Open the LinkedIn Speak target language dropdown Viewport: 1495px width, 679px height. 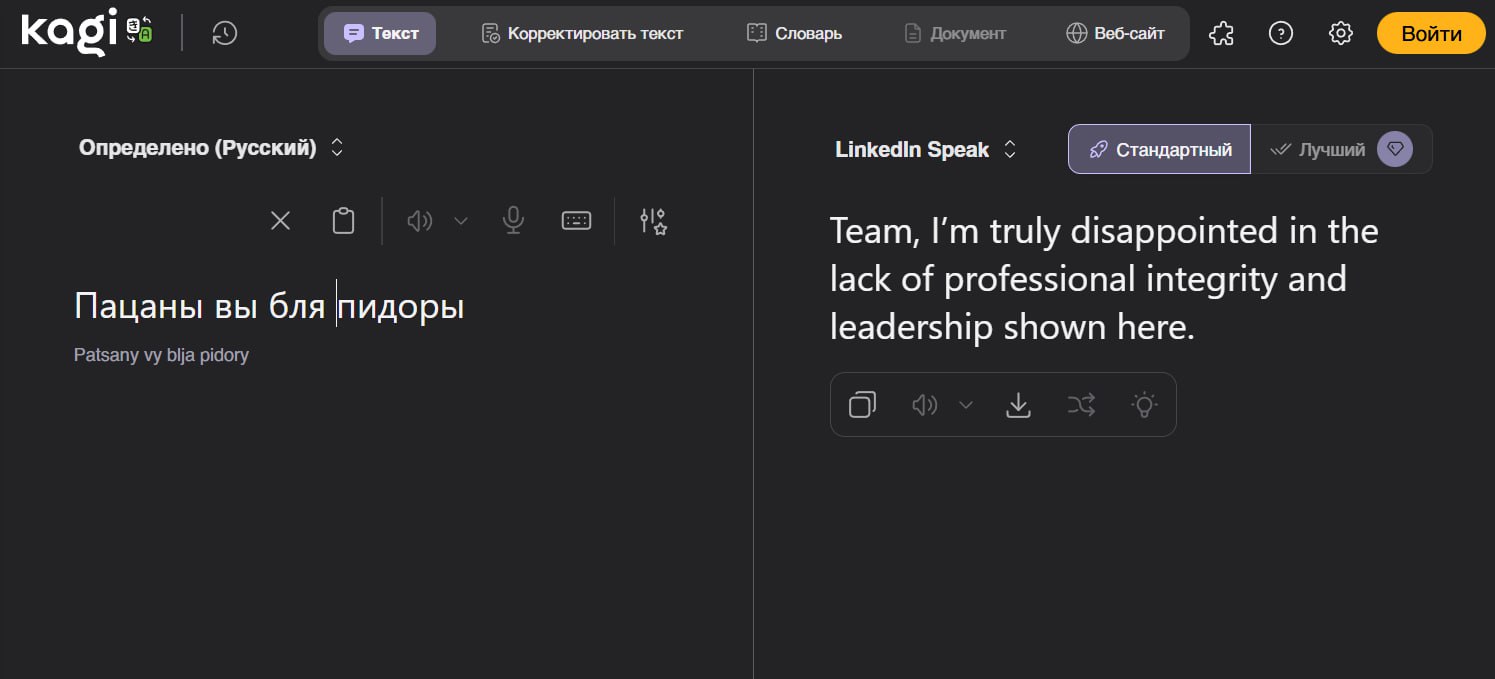coord(926,150)
